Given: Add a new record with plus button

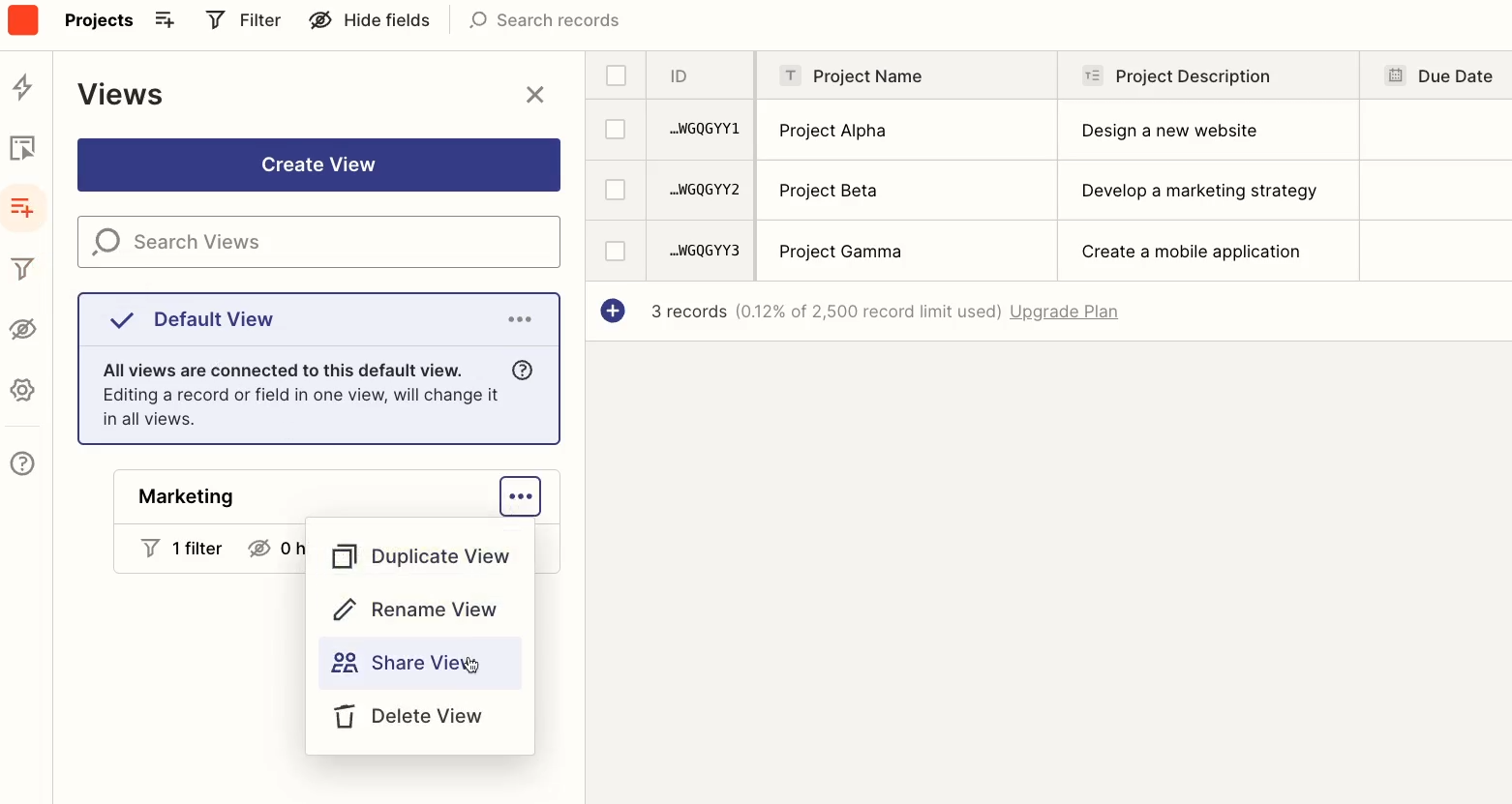Looking at the screenshot, I should 613,311.
